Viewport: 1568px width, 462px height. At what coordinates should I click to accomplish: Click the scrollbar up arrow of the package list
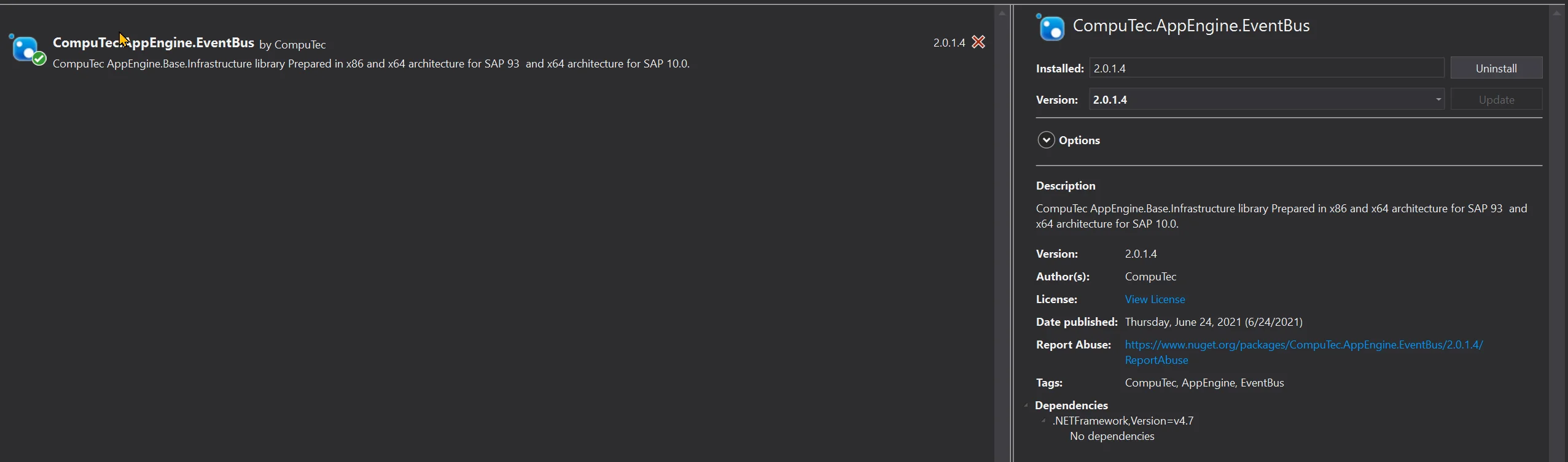(1002, 12)
